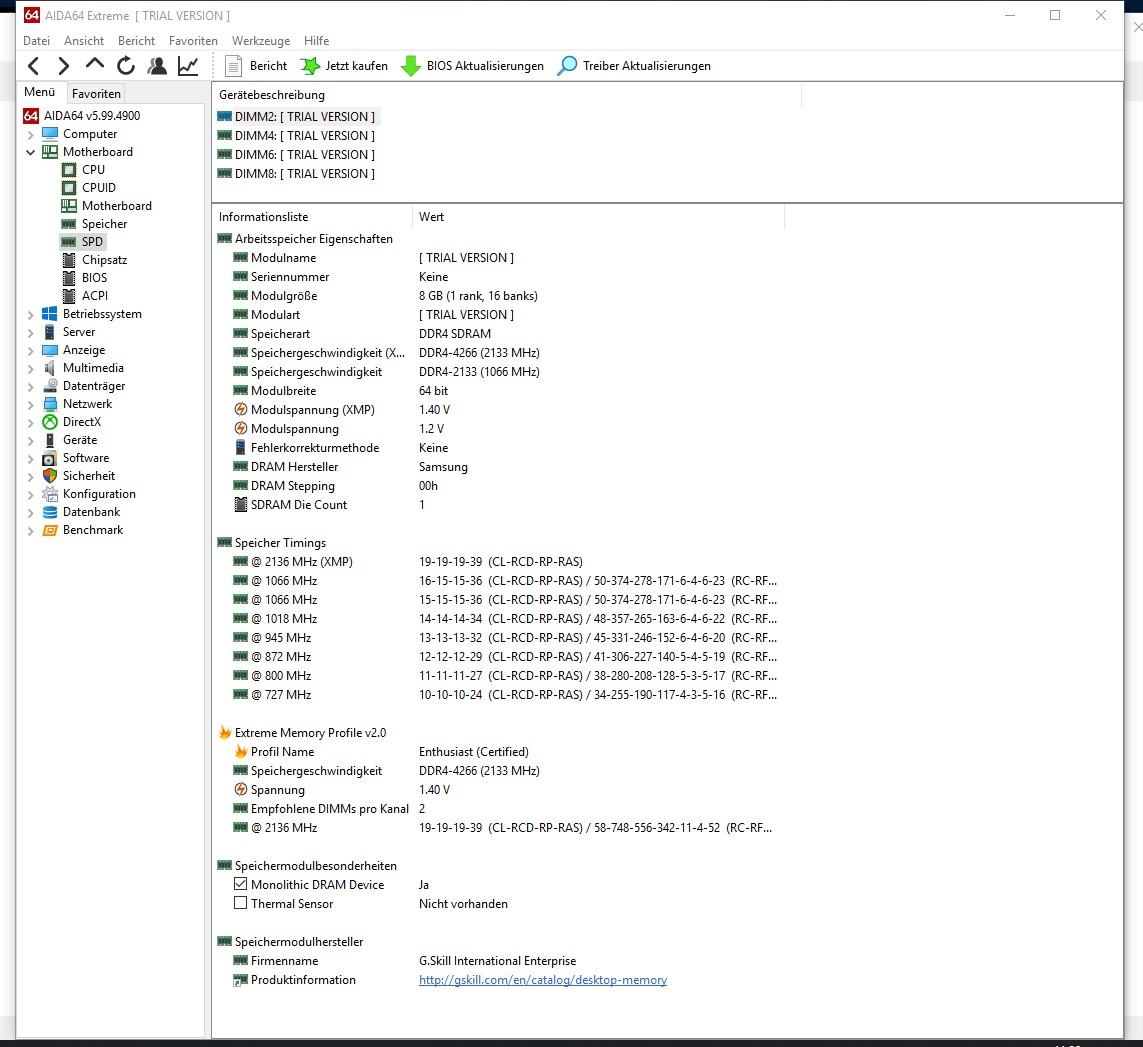Click the Chipsatz icon
The height and width of the screenshot is (1047, 1143).
(x=69, y=260)
